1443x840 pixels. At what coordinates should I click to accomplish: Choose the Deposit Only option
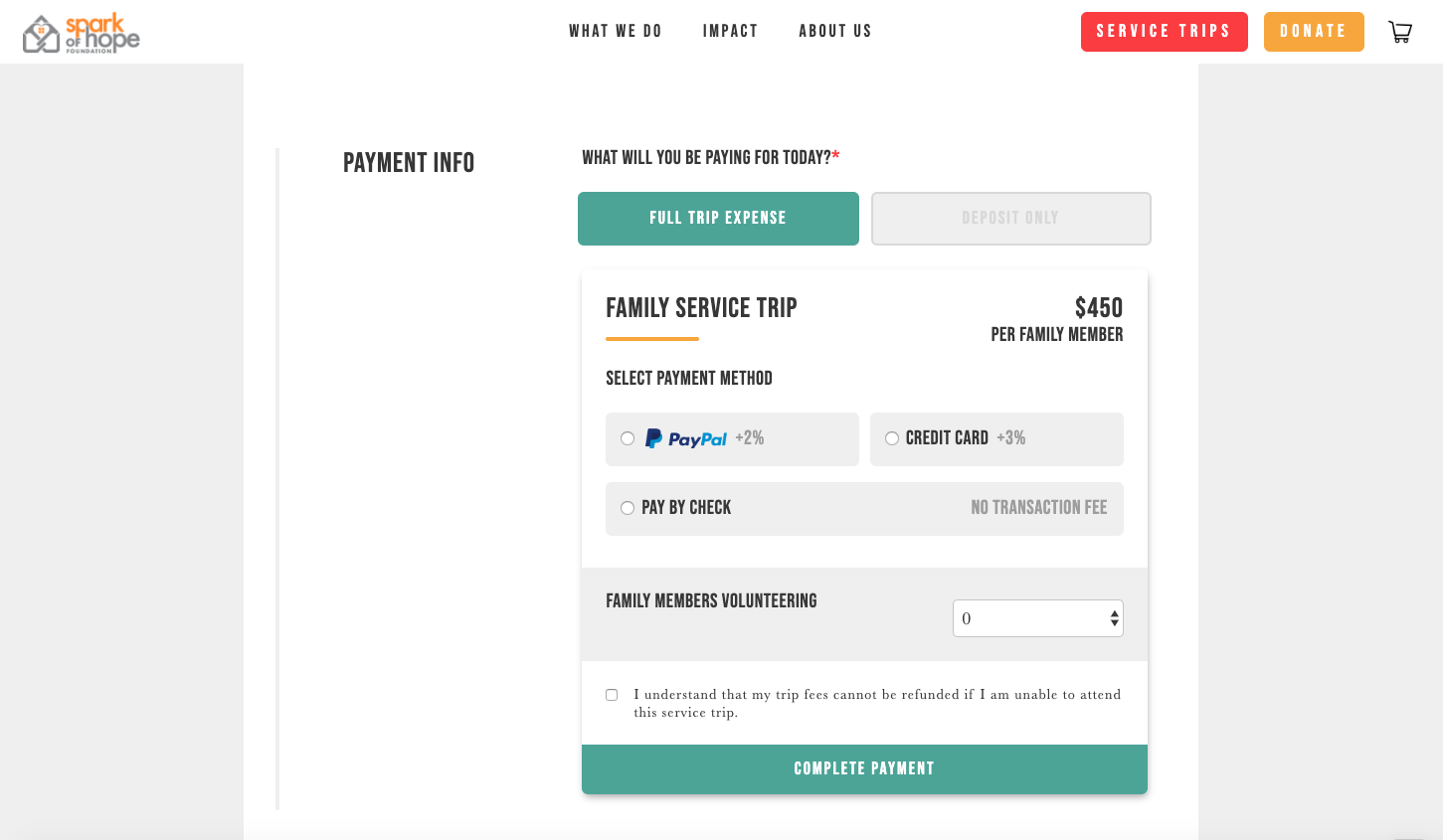(1010, 219)
